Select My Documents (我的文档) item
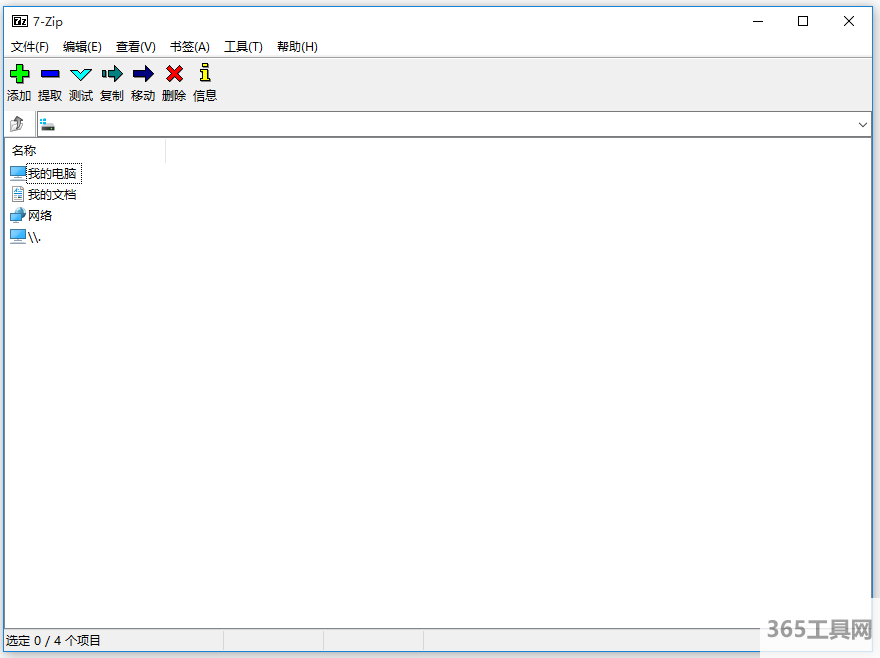This screenshot has width=880, height=658. (51, 195)
